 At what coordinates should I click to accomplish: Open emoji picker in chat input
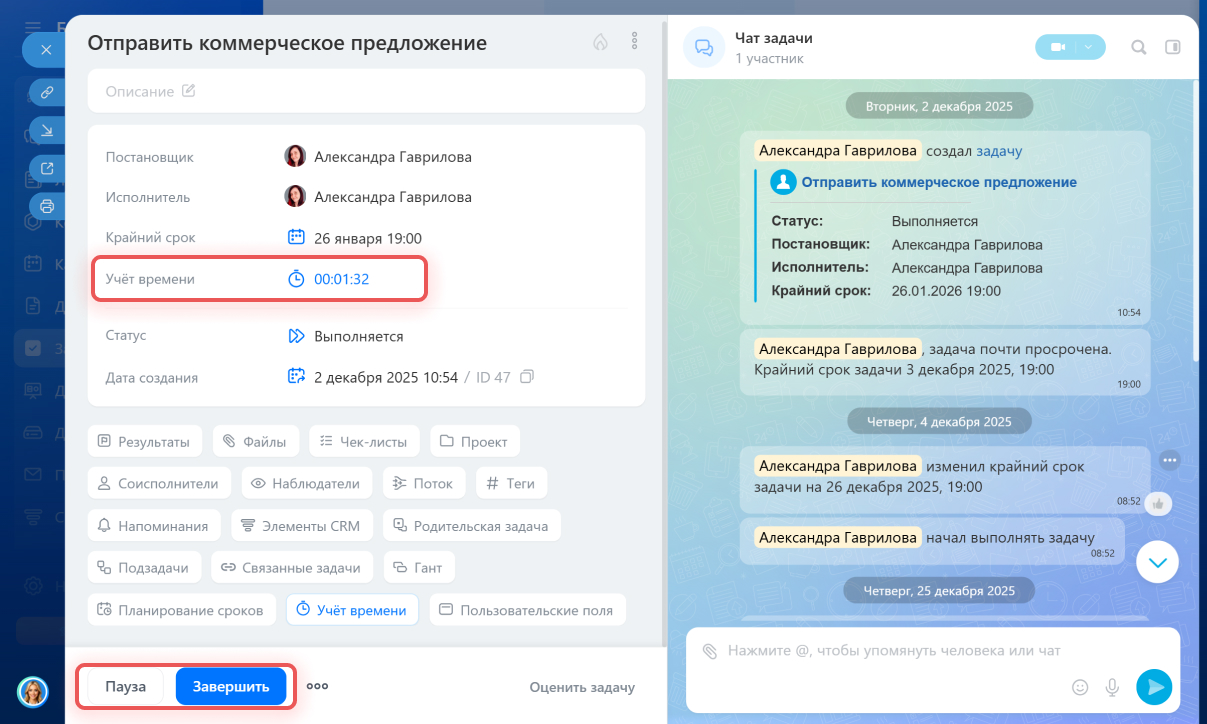point(1079,687)
